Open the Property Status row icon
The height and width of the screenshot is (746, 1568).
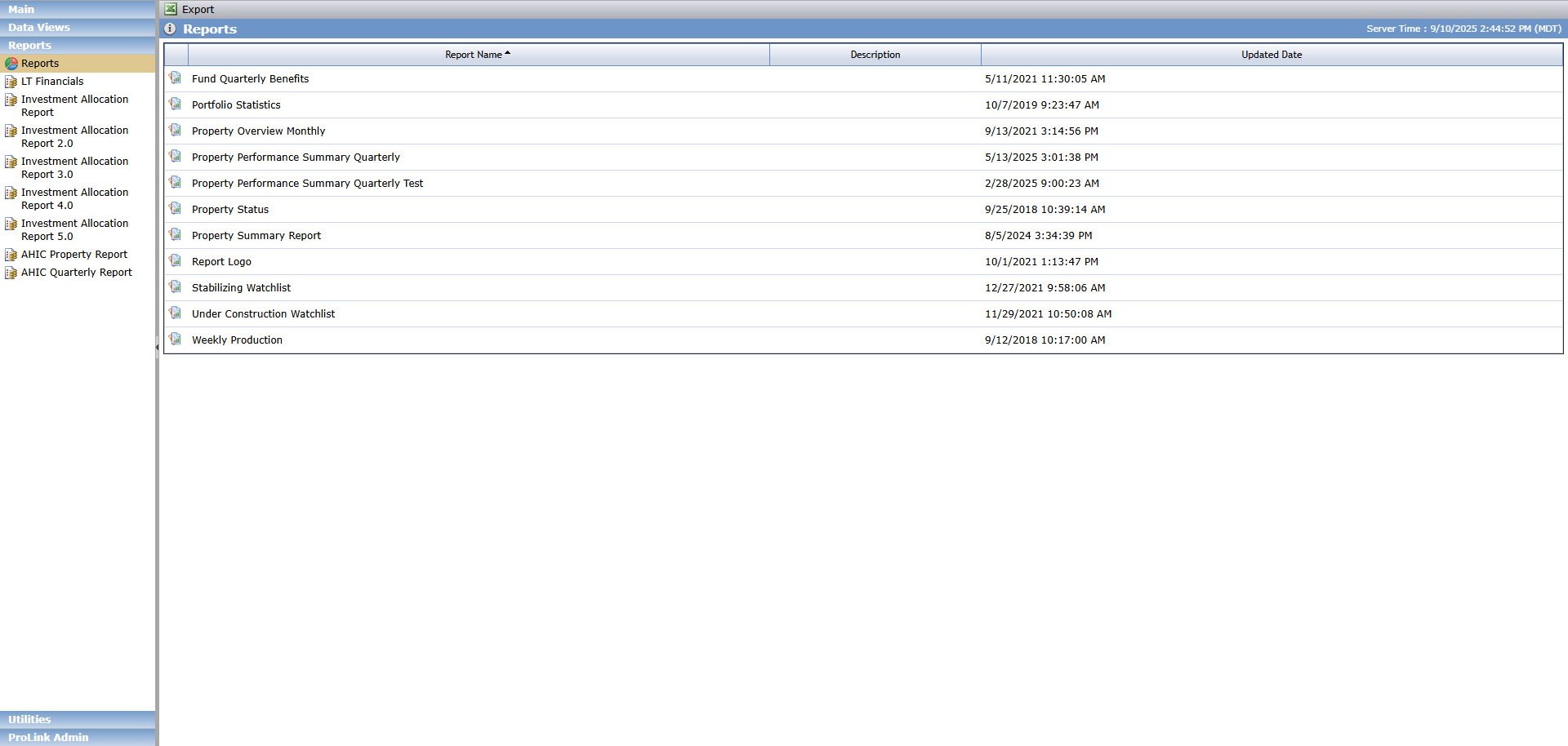click(x=176, y=209)
